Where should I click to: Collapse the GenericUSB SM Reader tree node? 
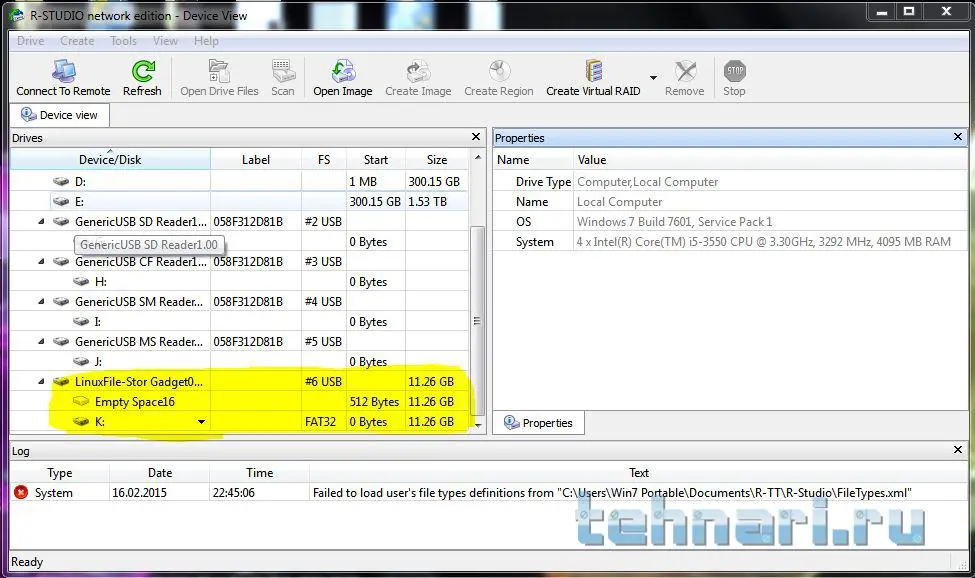tap(41, 301)
